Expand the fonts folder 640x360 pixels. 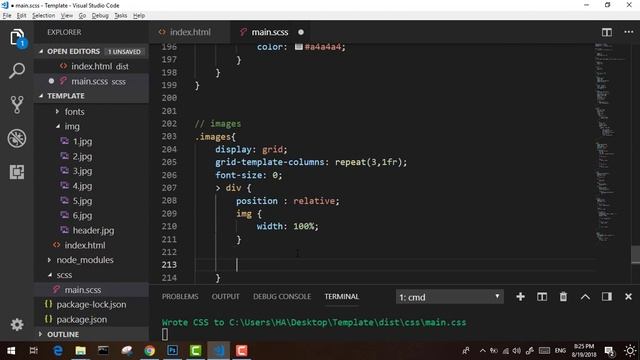(57, 111)
